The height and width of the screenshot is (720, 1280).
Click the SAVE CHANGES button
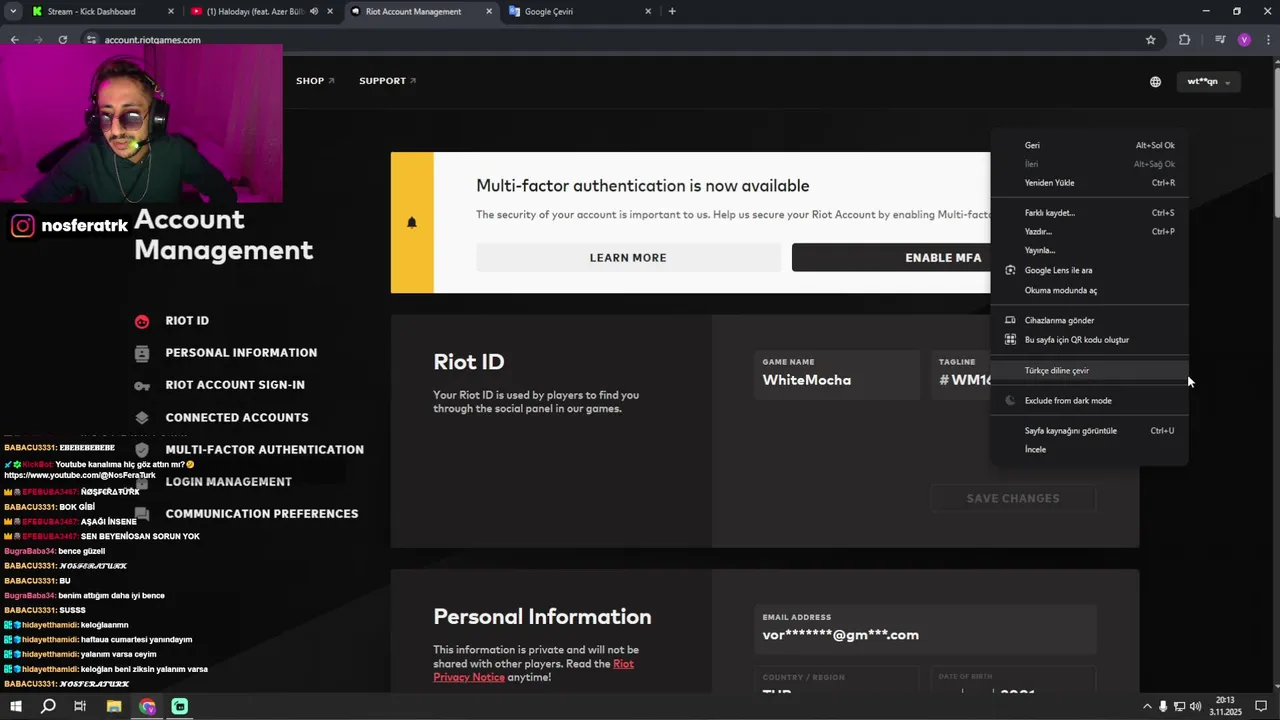point(1013,499)
